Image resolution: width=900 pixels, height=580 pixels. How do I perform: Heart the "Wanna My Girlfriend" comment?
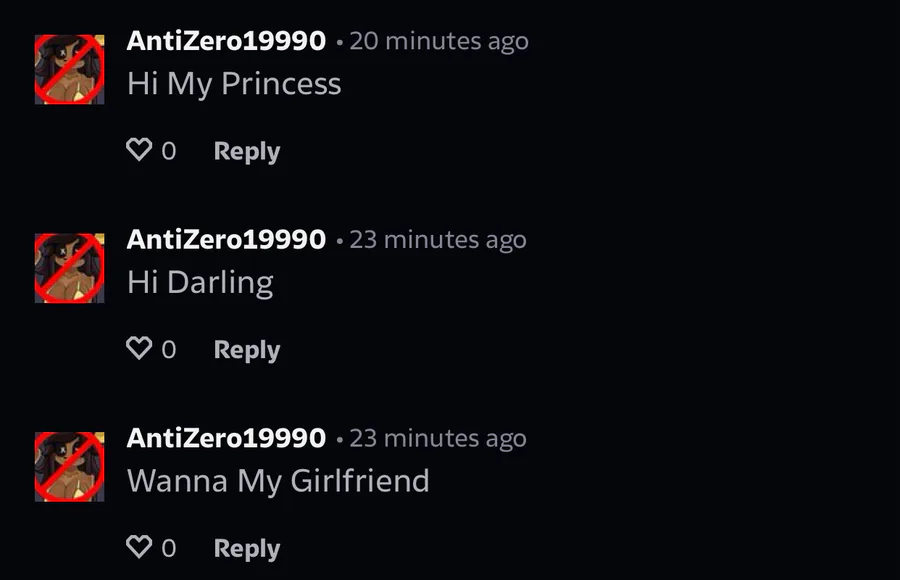pyautogui.click(x=139, y=547)
